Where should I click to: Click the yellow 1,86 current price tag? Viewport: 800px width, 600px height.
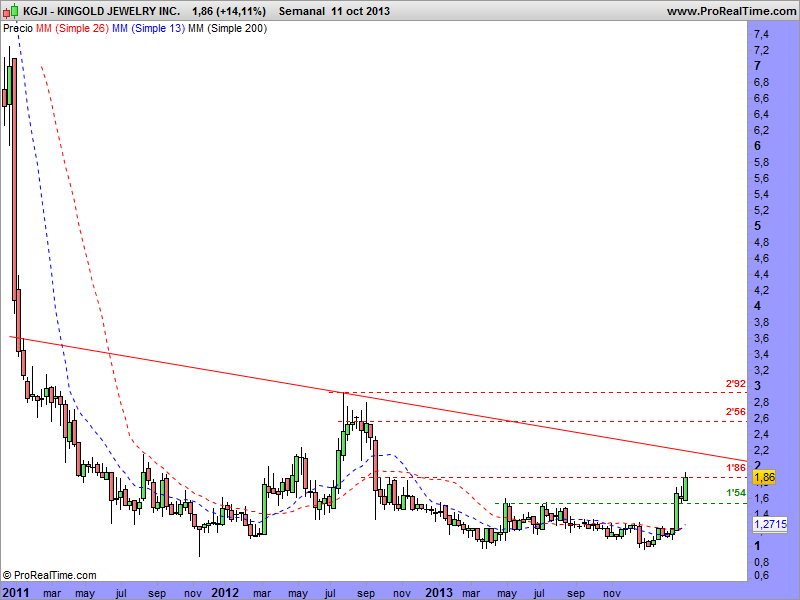pyautogui.click(x=764, y=478)
